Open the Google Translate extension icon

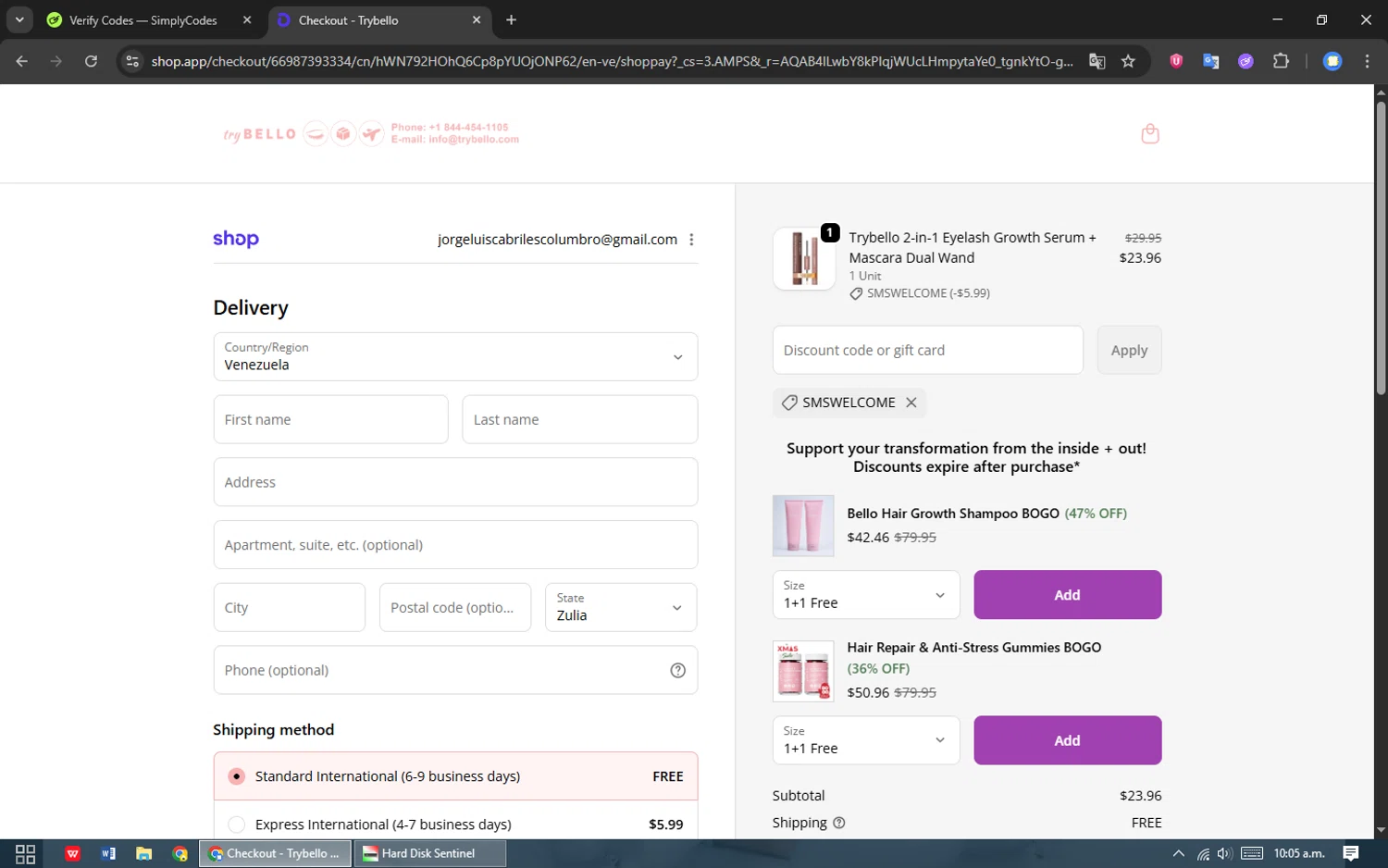click(x=1211, y=61)
